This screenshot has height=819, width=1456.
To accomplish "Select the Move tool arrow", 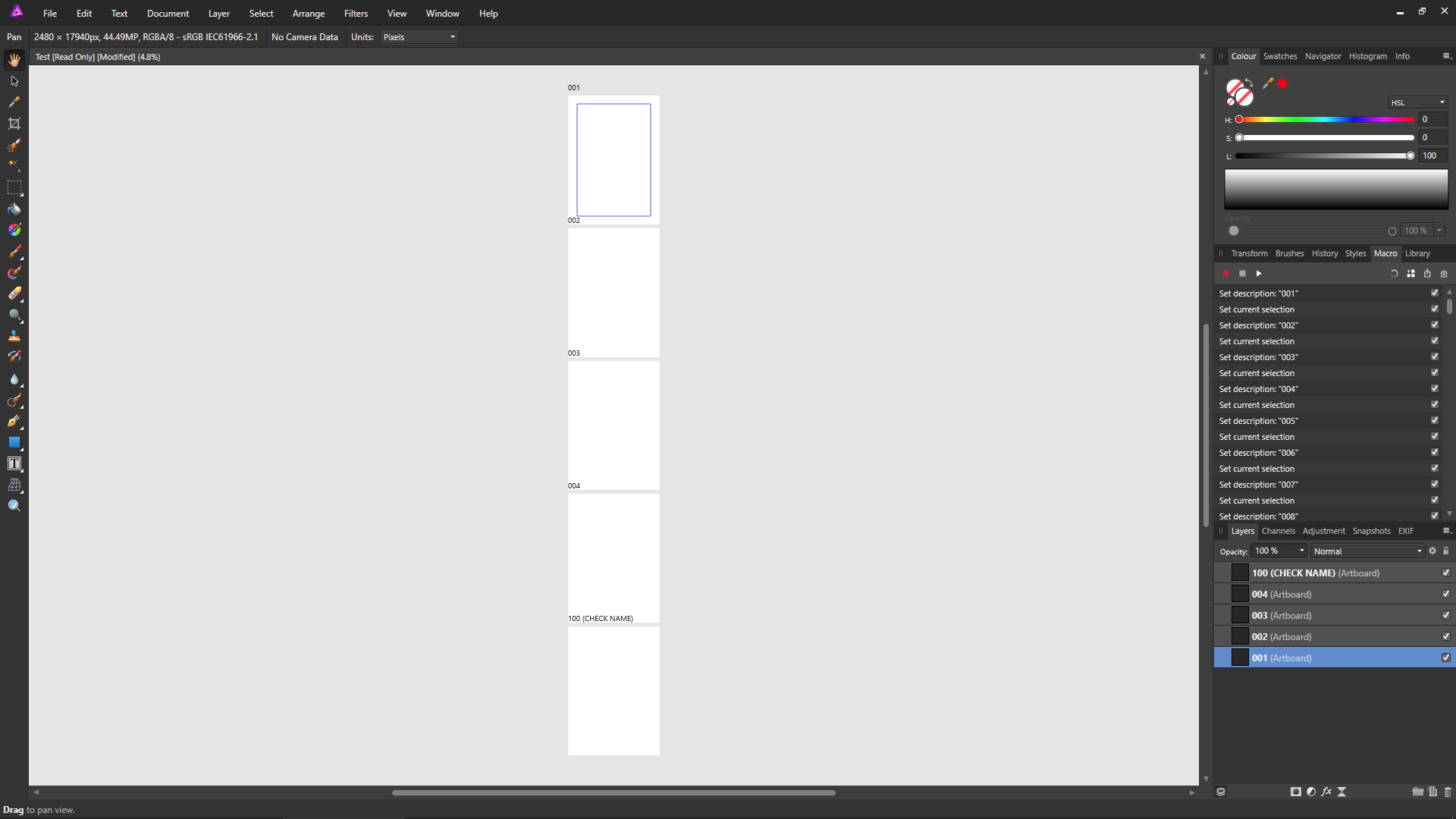I will point(14,81).
